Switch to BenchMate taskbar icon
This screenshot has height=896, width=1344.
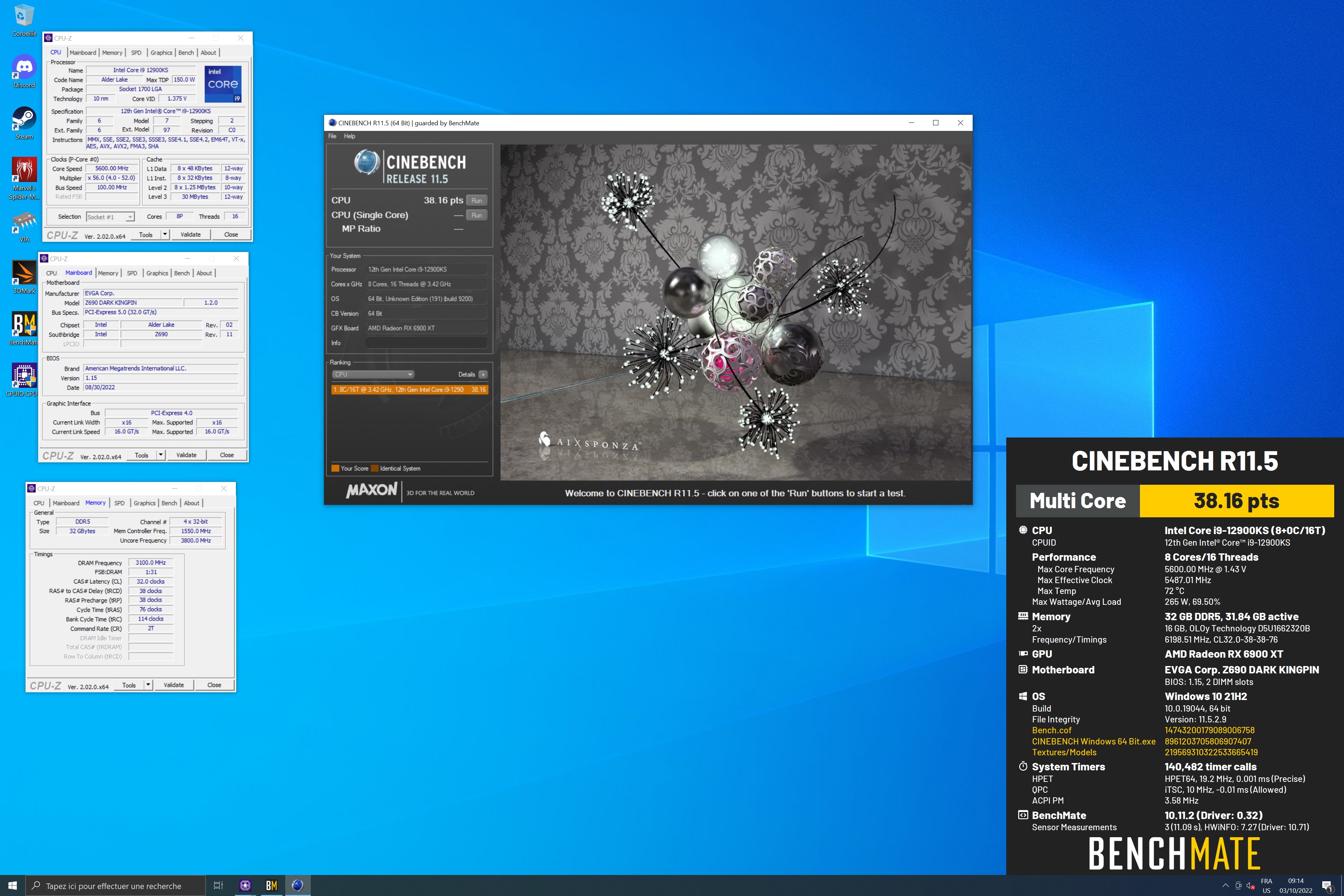tap(272, 885)
